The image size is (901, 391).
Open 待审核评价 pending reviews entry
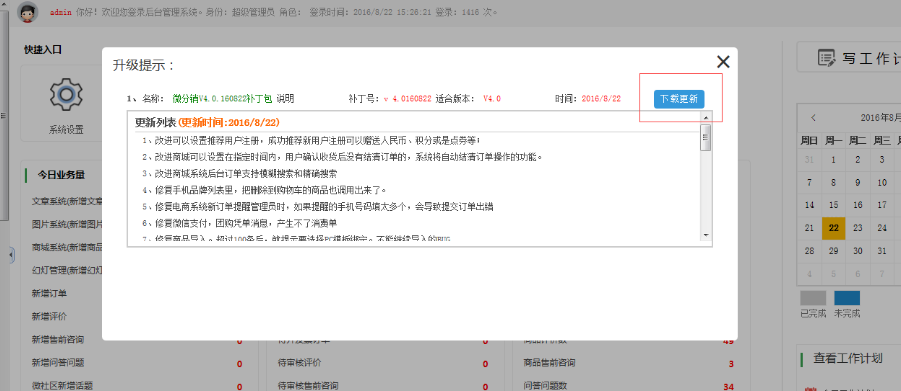299,363
